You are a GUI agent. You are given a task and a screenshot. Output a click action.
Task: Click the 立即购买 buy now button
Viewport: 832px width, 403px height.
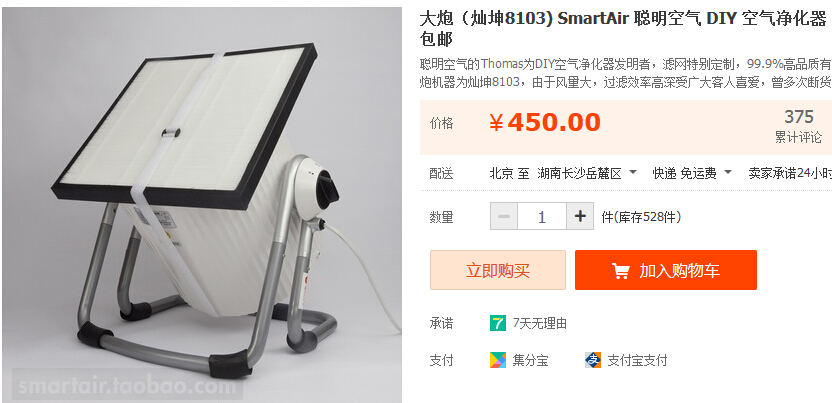pos(498,270)
